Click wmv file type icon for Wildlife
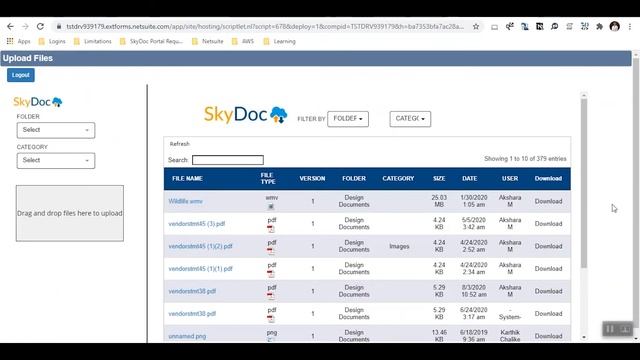This screenshot has height=360, width=640. pyautogui.click(x=271, y=207)
